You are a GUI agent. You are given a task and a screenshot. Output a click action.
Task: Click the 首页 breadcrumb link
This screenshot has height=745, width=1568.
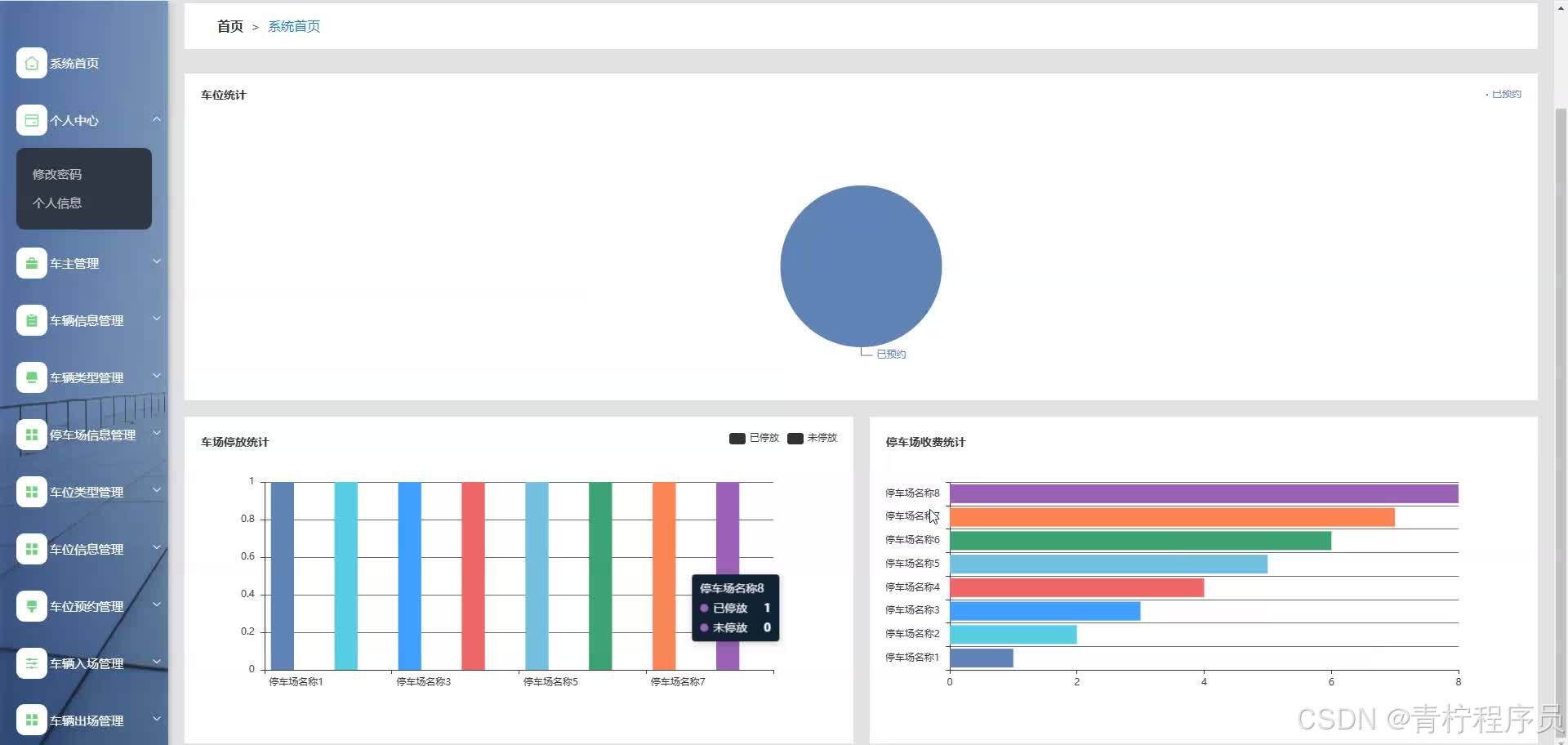point(229,26)
